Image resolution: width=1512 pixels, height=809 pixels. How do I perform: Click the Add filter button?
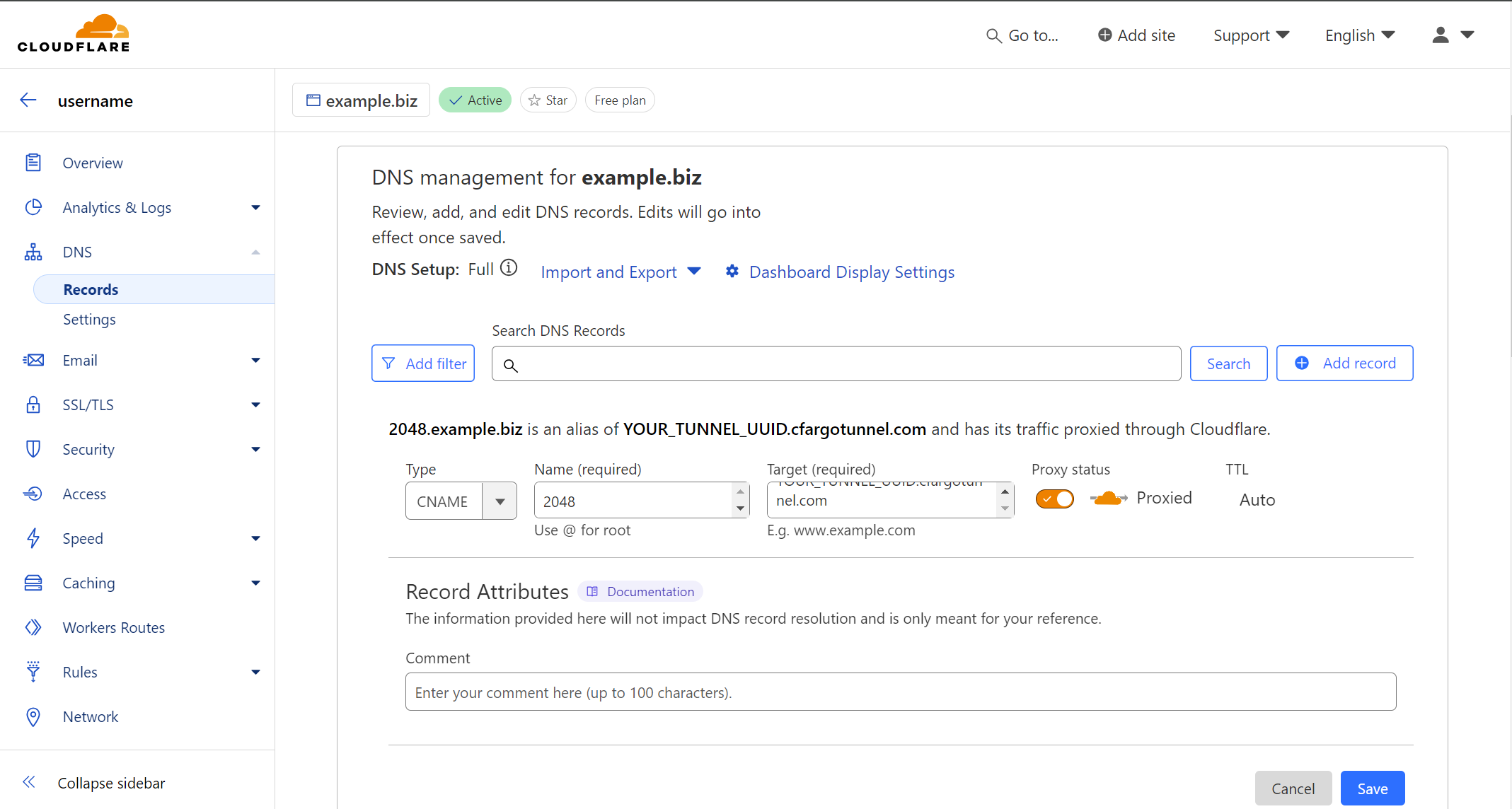coord(423,363)
